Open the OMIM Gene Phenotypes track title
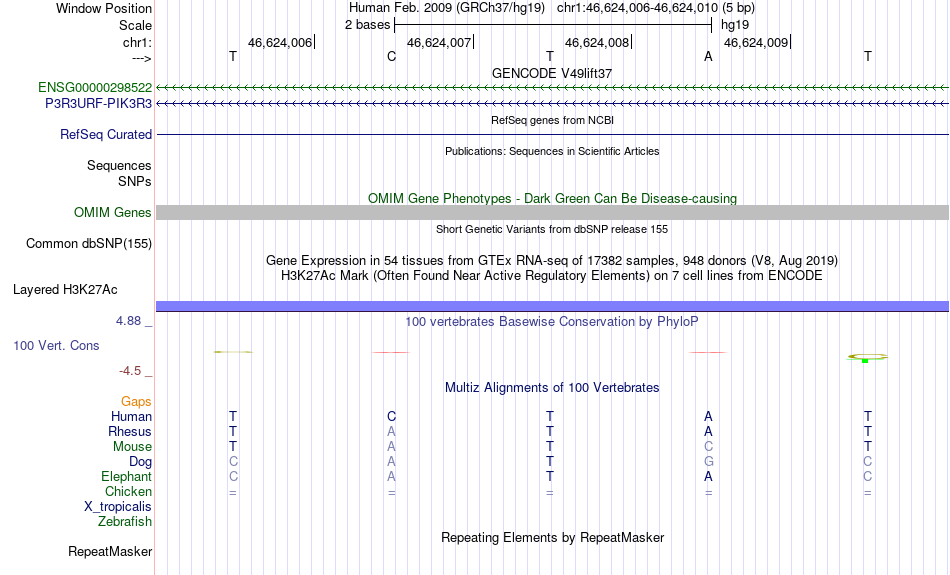 tap(553, 199)
